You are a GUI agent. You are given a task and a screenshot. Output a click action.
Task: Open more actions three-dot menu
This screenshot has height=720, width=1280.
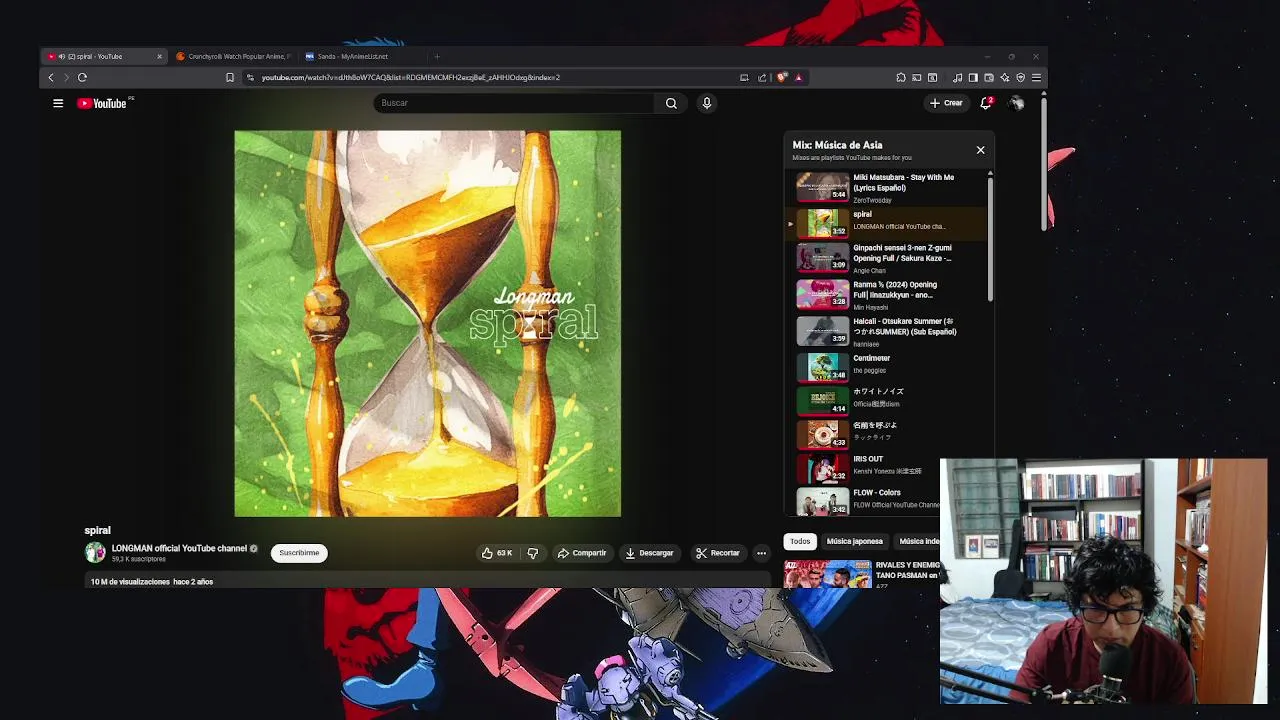point(761,553)
